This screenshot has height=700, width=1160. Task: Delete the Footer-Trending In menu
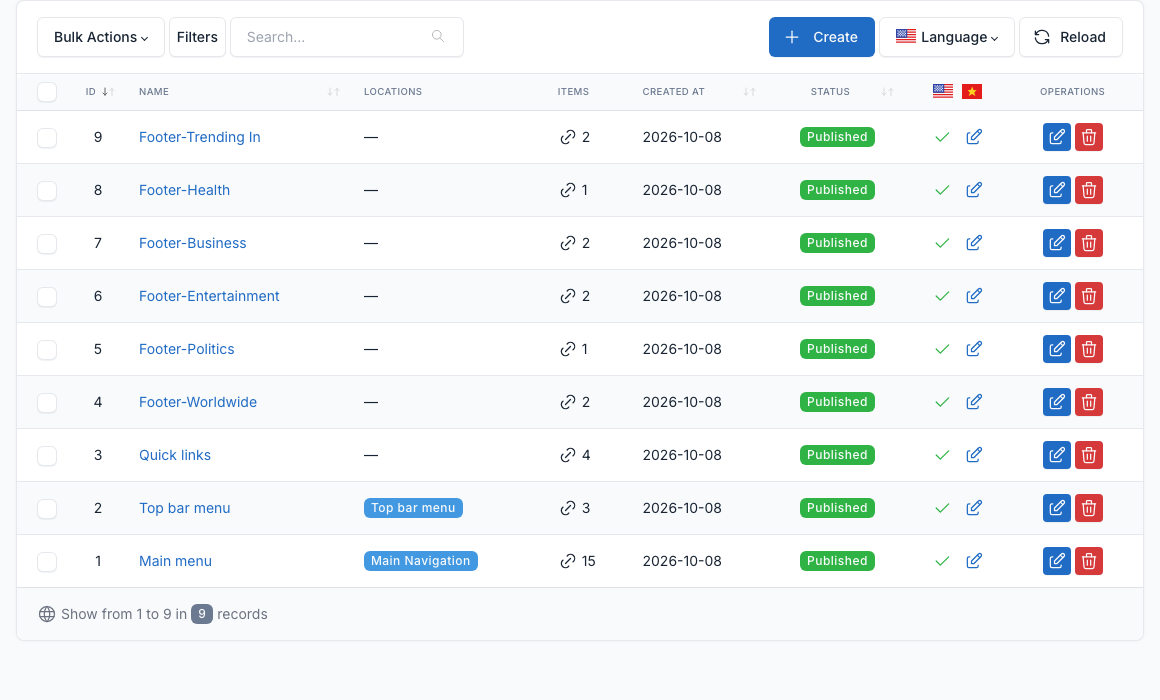1089,137
